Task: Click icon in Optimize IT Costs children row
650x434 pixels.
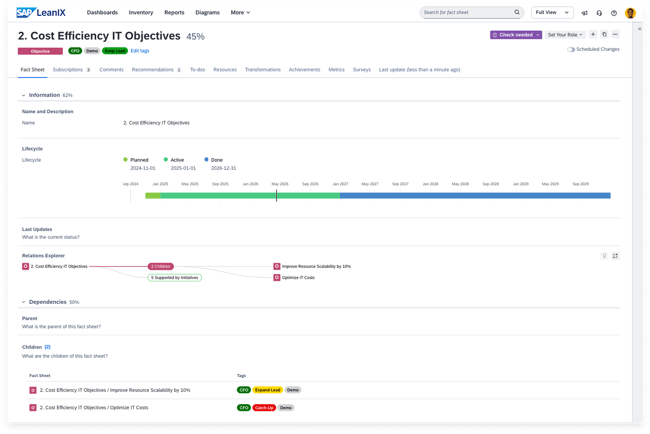Action: click(33, 407)
